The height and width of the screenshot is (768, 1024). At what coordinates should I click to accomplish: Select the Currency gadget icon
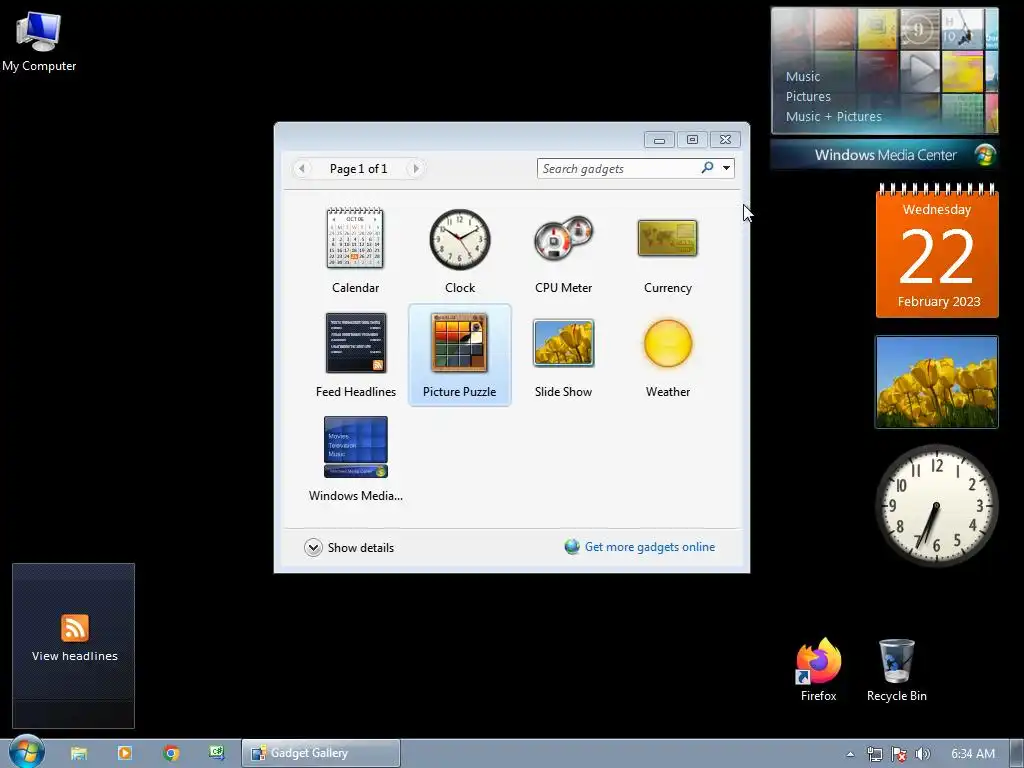coord(667,238)
